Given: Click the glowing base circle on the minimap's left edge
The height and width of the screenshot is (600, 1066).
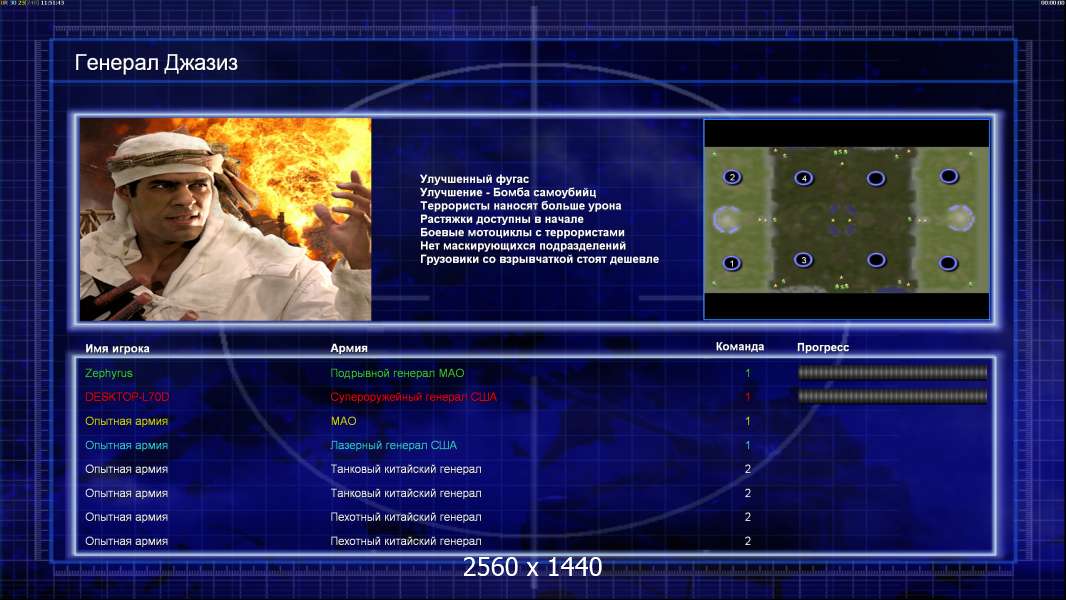Looking at the screenshot, I should (x=726, y=219).
